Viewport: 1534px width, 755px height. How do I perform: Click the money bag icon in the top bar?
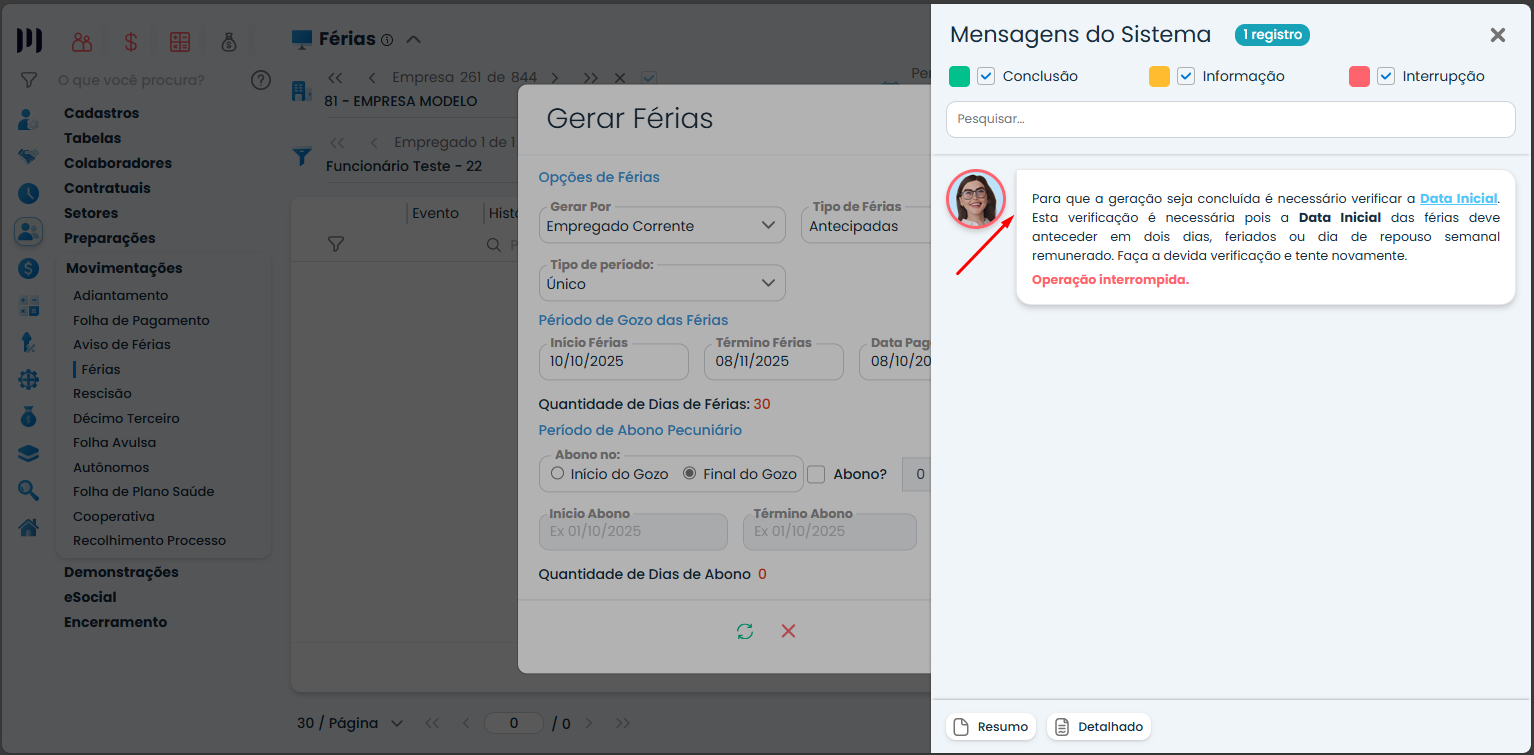[227, 41]
